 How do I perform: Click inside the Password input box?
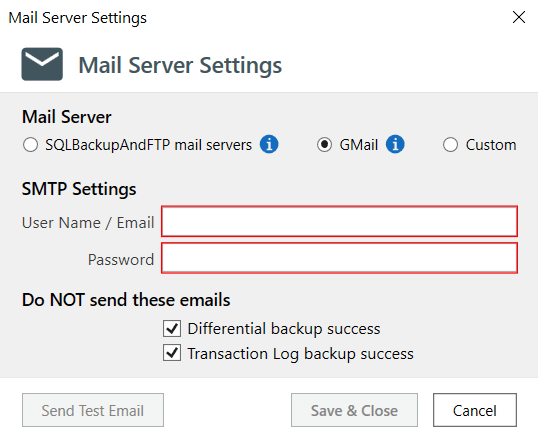tap(339, 258)
